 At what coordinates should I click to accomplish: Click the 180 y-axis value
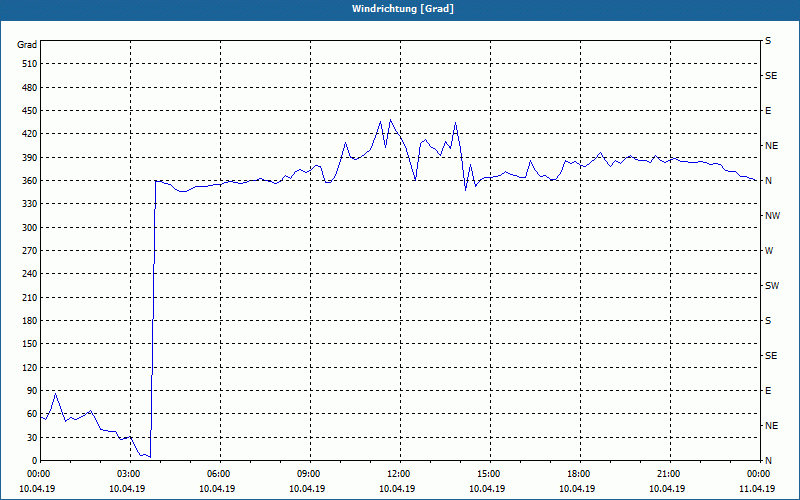click(x=30, y=320)
